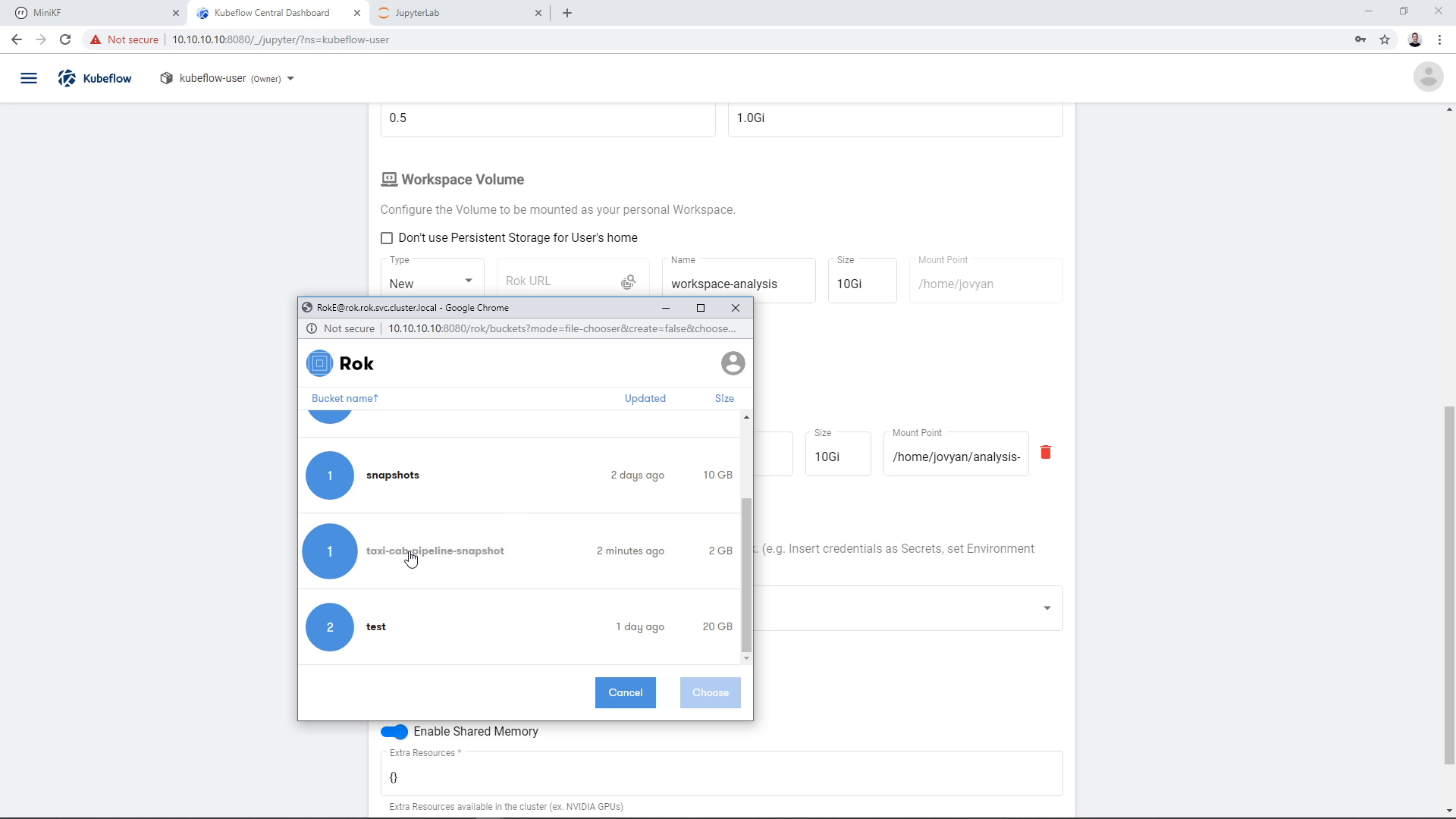Close the JupyterLab tab
The width and height of the screenshot is (1456, 819).
[538, 13]
